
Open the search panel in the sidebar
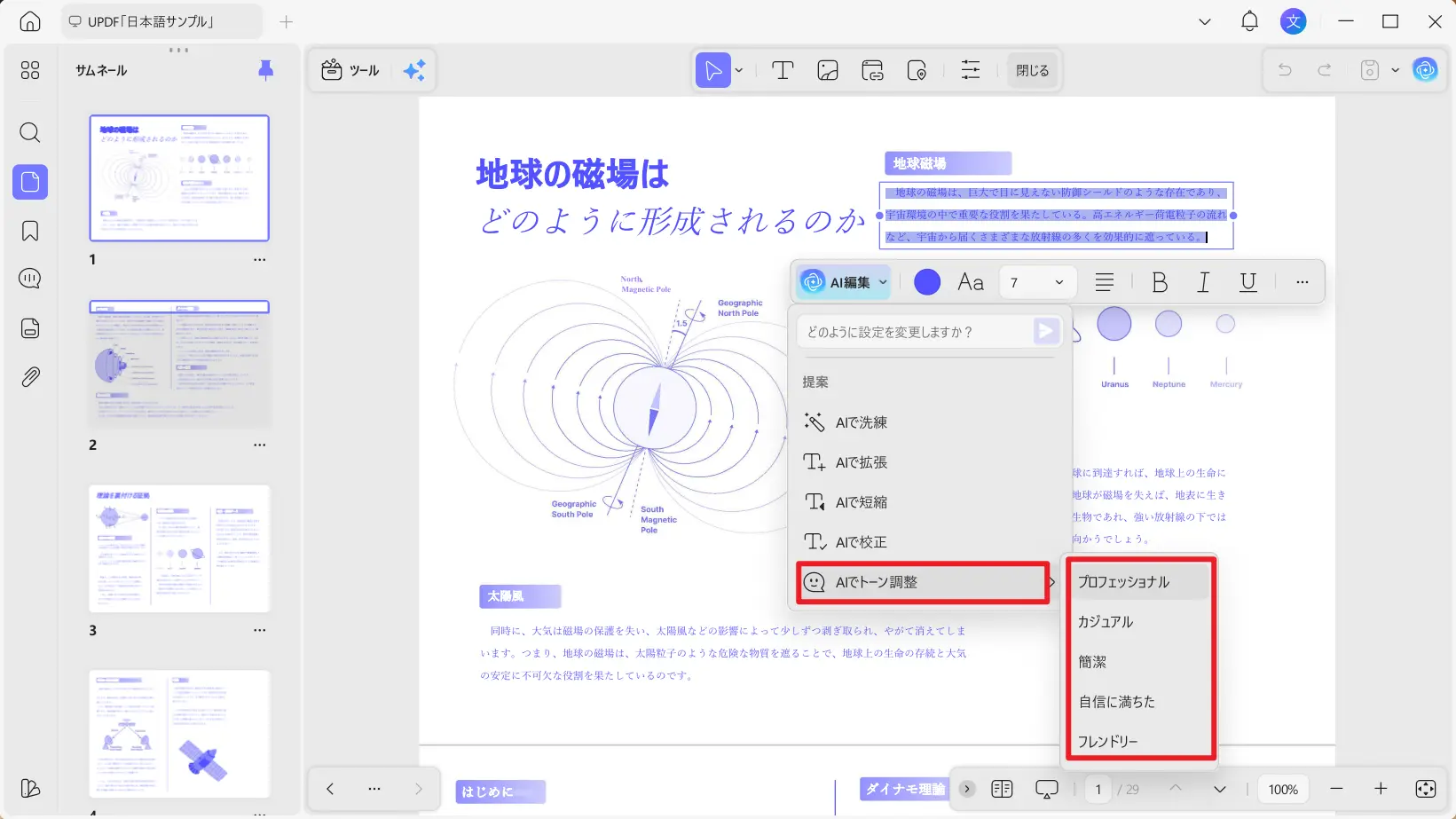(x=29, y=133)
